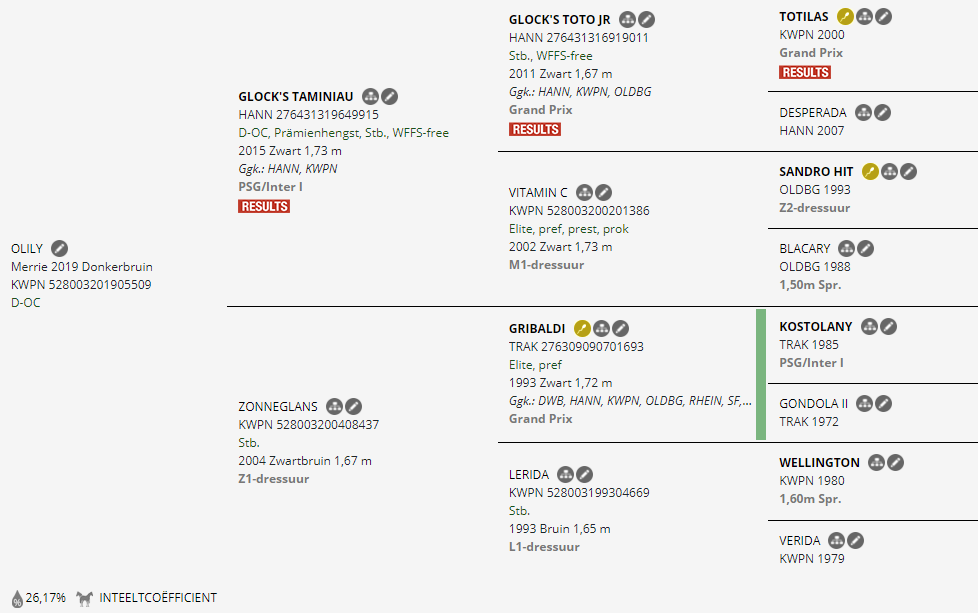The height and width of the screenshot is (613, 978).
Task: Click the edit pencil beside Glock's Toto Jr
Action: 647,20
